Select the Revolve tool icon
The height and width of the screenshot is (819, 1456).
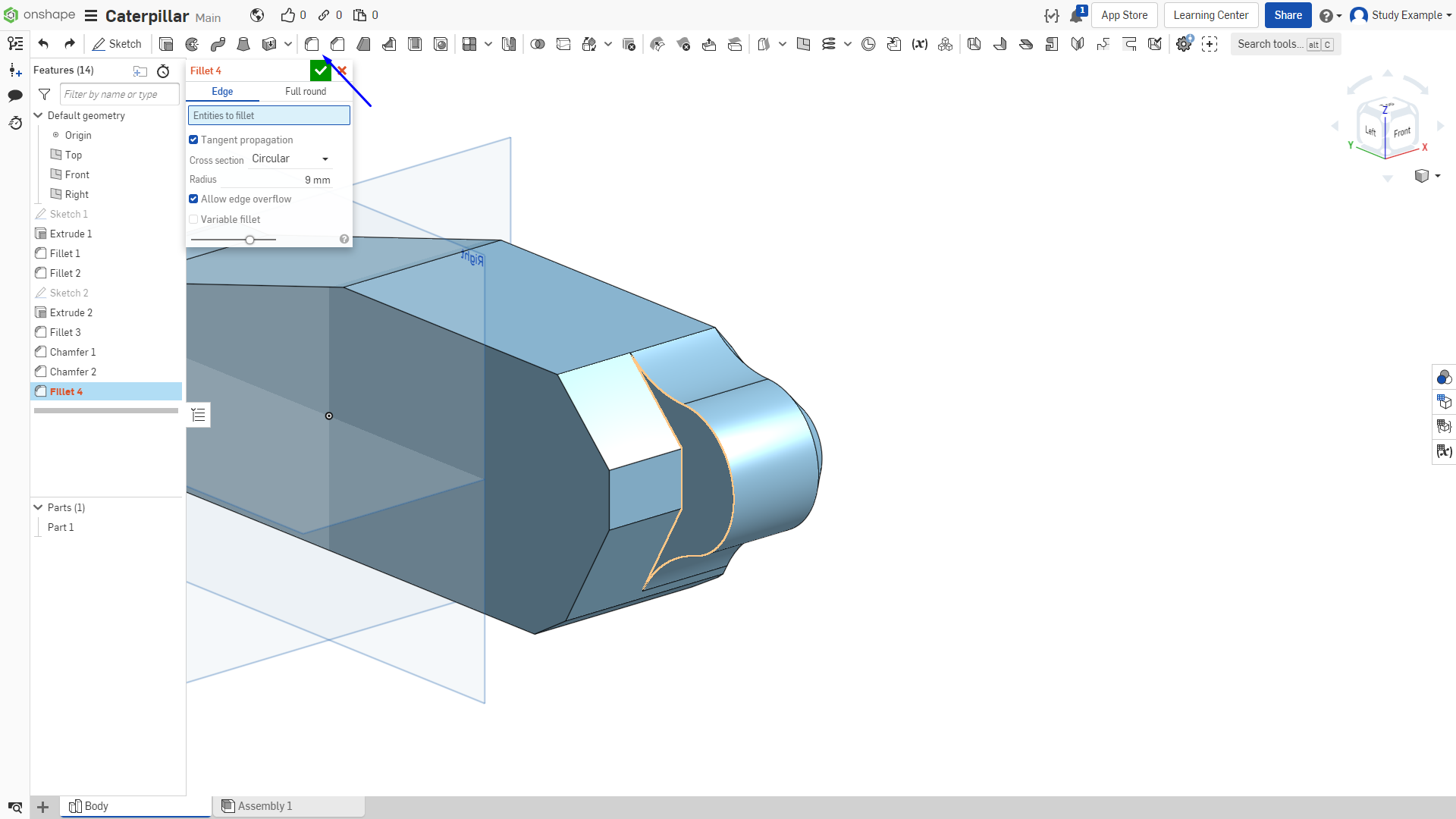click(x=192, y=44)
